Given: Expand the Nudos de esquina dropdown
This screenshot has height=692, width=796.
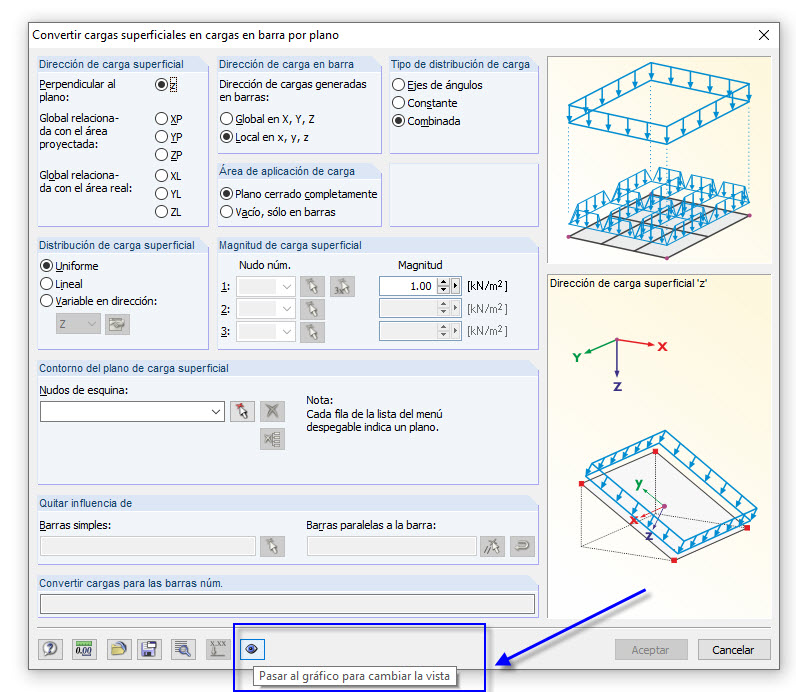Looking at the screenshot, I should click(x=216, y=411).
